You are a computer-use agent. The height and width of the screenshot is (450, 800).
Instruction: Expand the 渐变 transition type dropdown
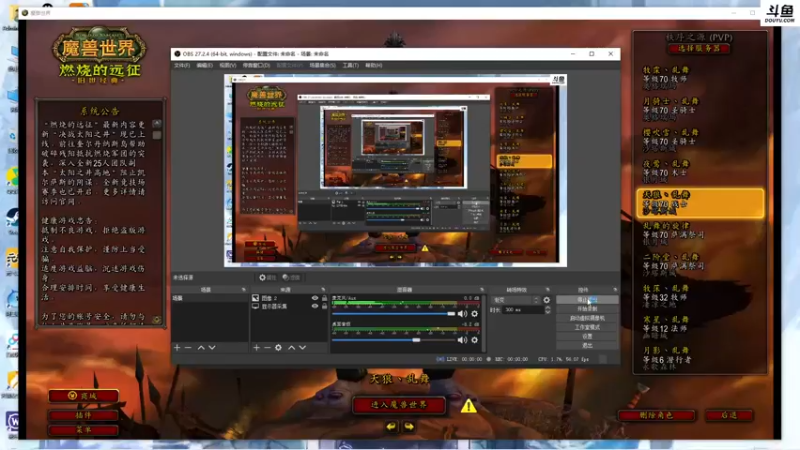pos(515,300)
